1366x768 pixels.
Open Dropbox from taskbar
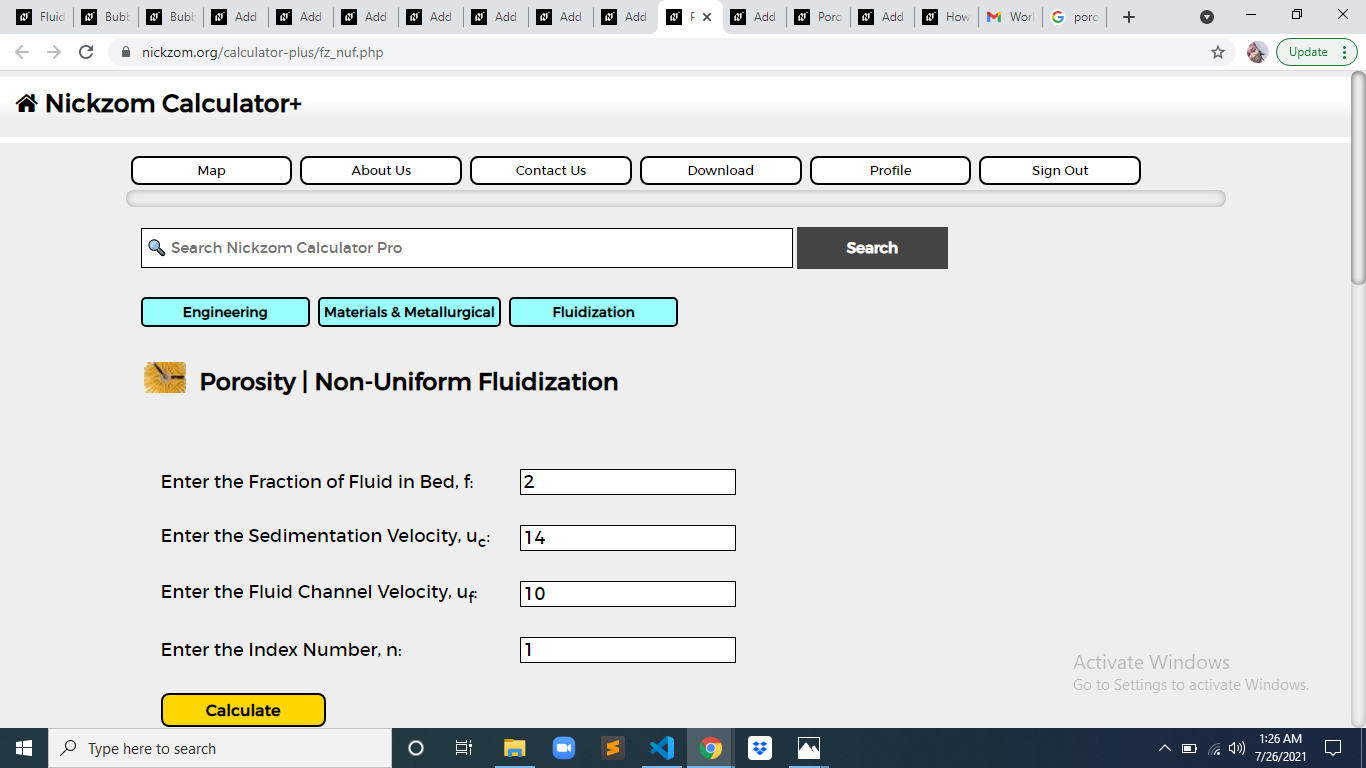click(760, 748)
